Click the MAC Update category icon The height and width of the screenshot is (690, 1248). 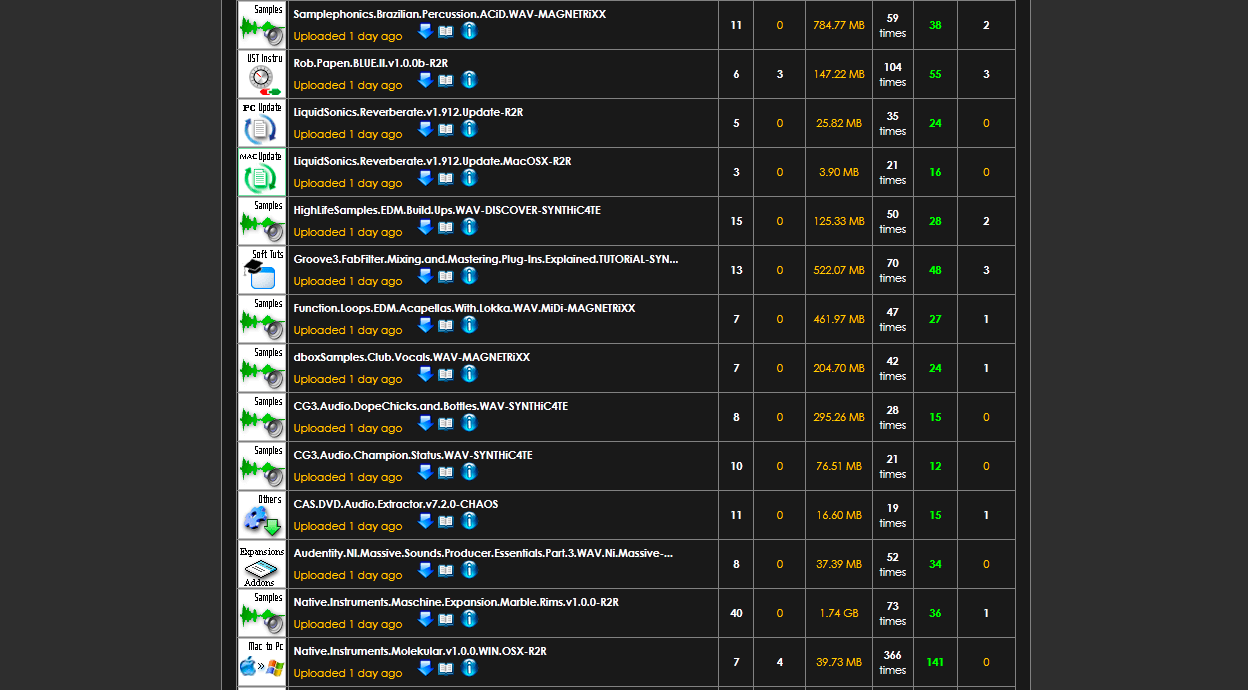262,172
